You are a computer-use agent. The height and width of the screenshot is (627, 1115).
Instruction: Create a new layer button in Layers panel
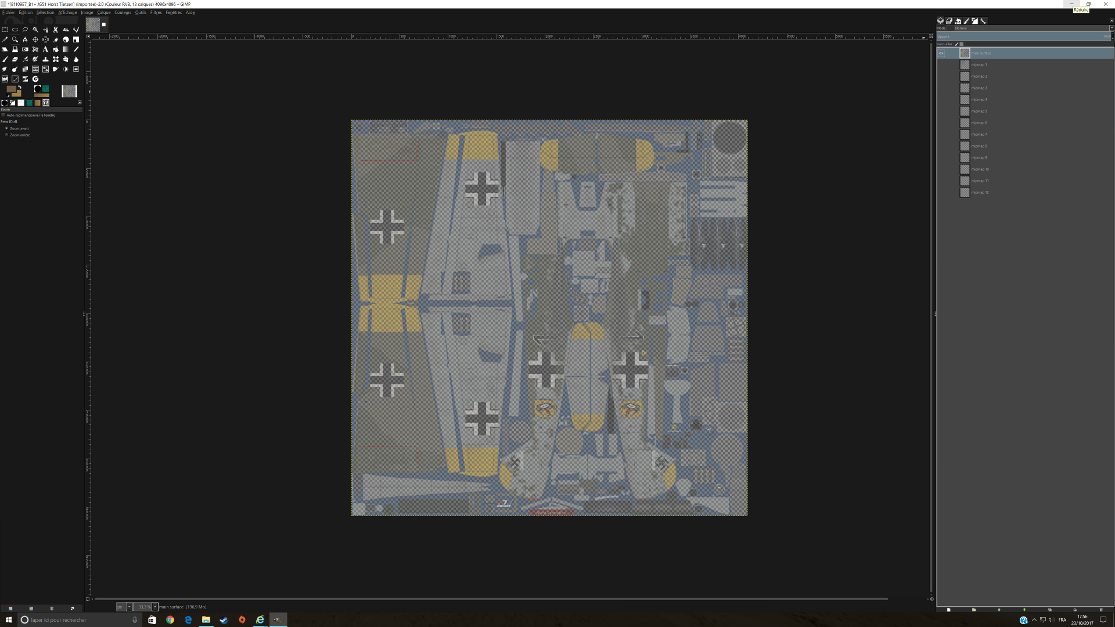coord(949,609)
